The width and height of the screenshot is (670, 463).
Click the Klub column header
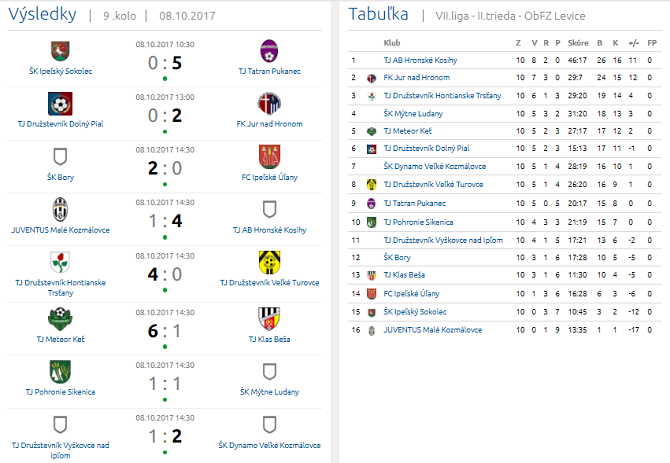(x=392, y=43)
